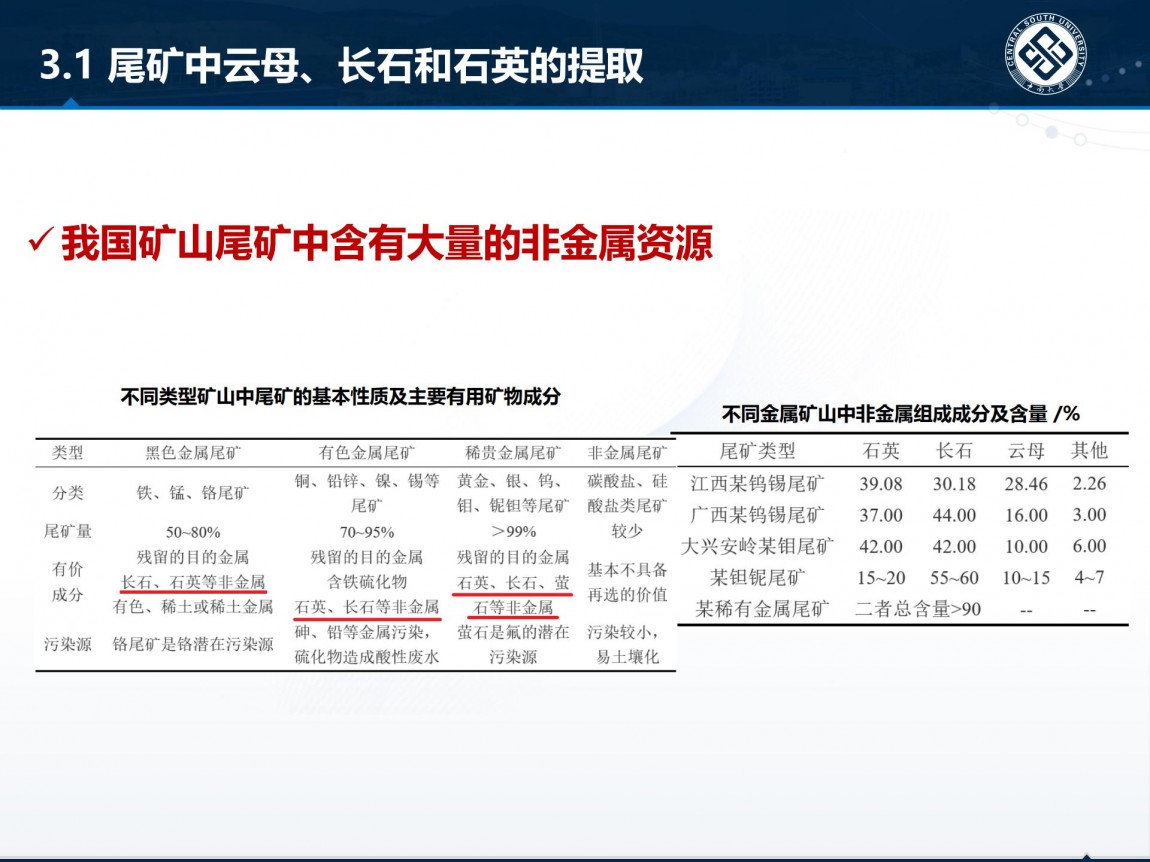Select column header '长石' in right table
This screenshot has width=1150, height=862.
[954, 450]
